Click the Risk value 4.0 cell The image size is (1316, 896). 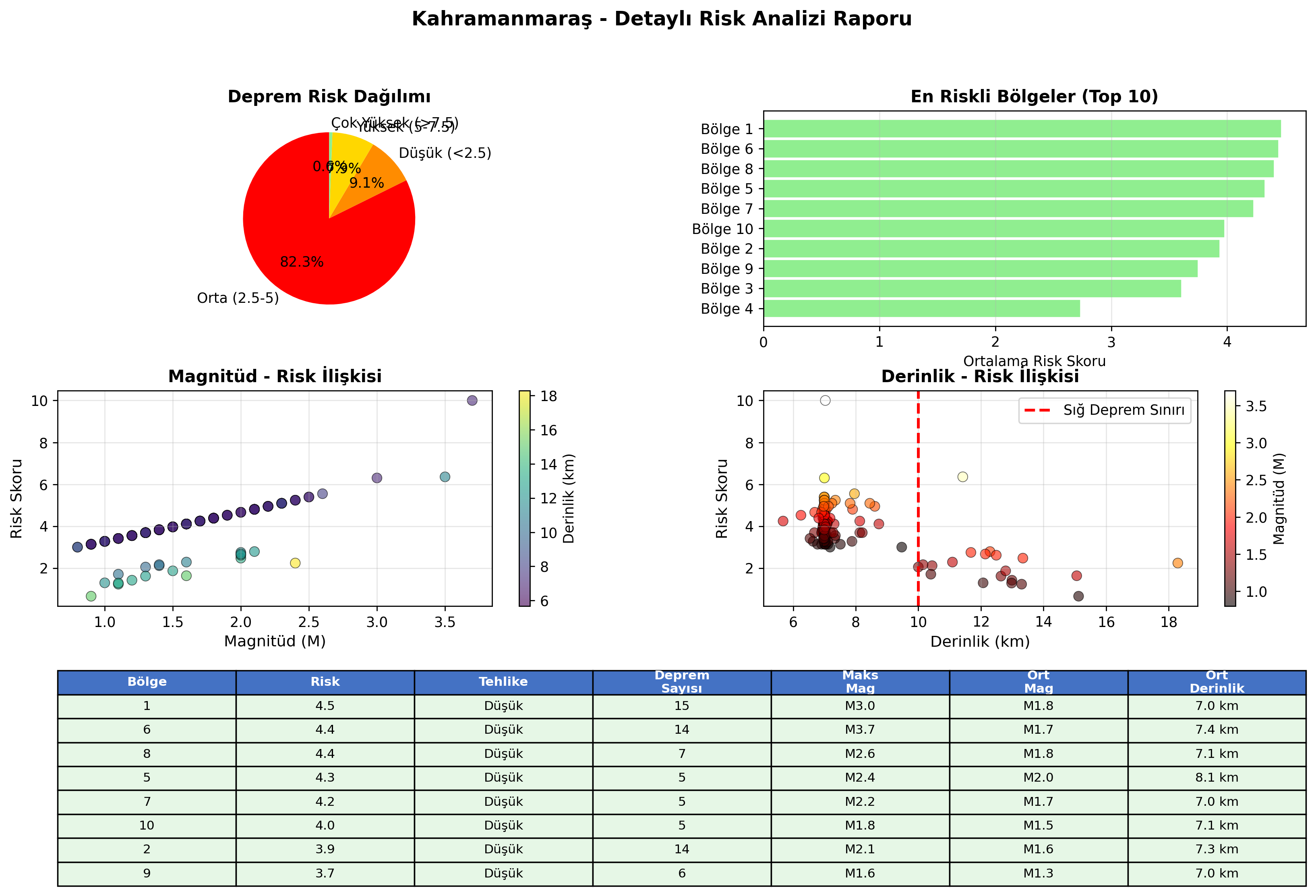click(325, 826)
